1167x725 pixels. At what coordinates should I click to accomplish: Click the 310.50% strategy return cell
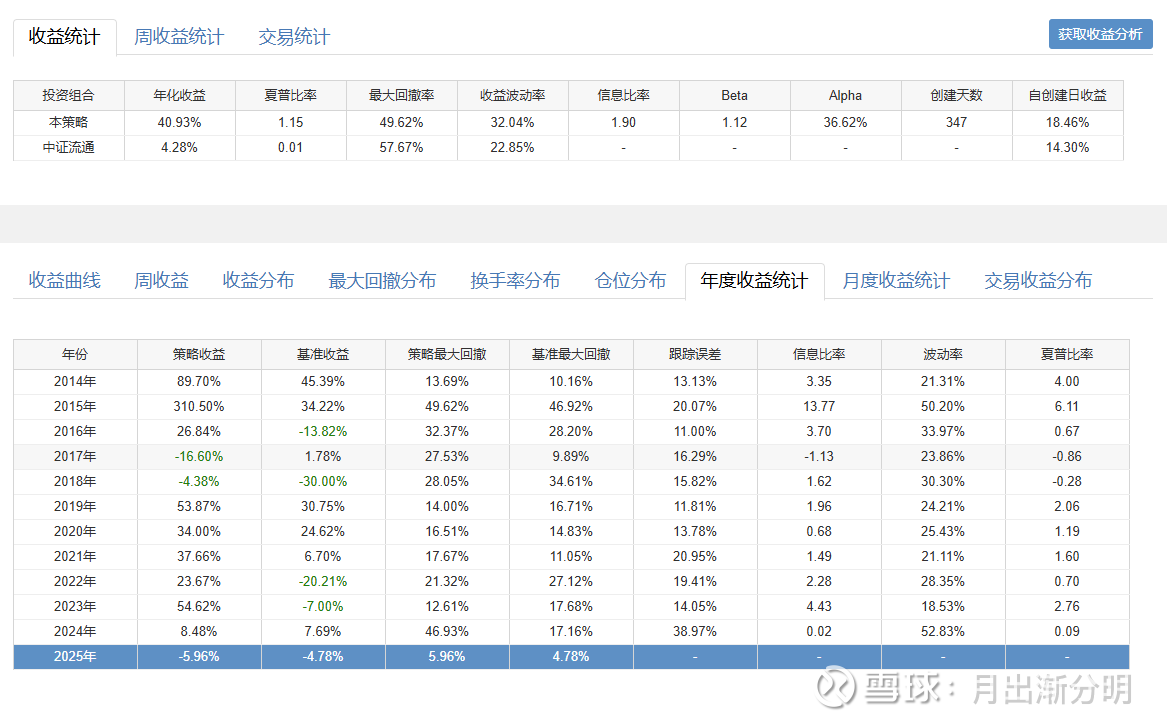[199, 406]
